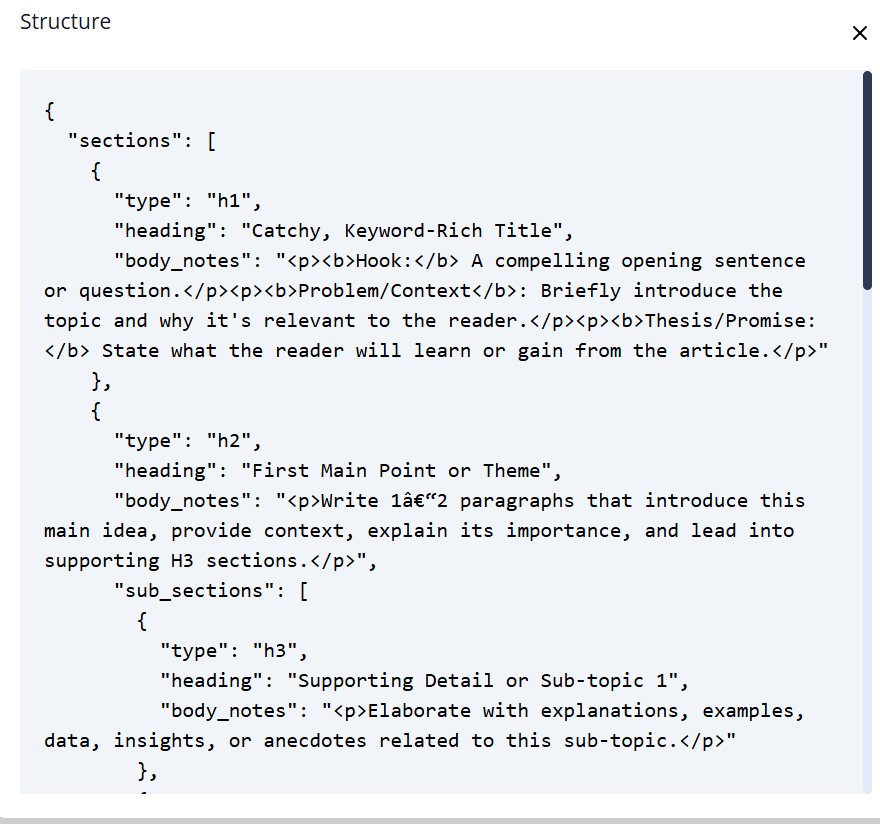Click the "Catchy, Keyword-Rich Title" heading value
Screen dimensions: 880x824
405,231
